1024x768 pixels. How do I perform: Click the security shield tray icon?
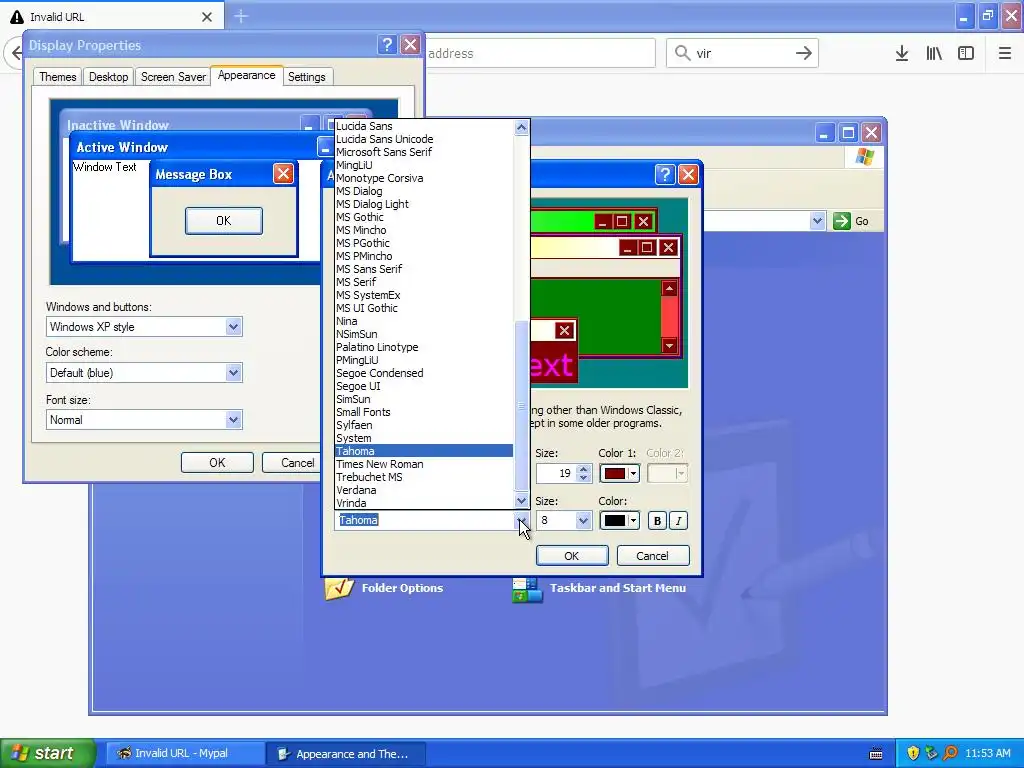click(913, 753)
